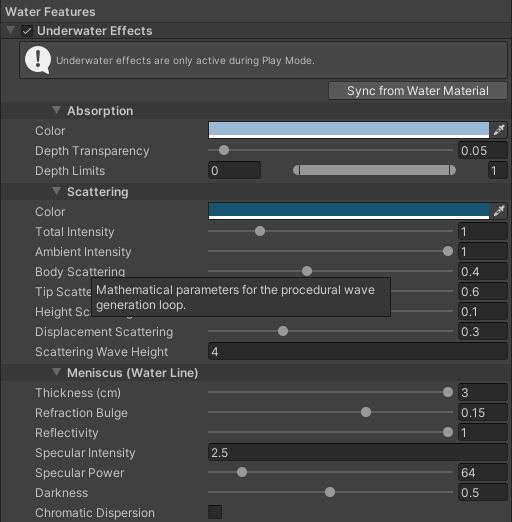Click the Chromatic Dispersion label

(x=95, y=513)
